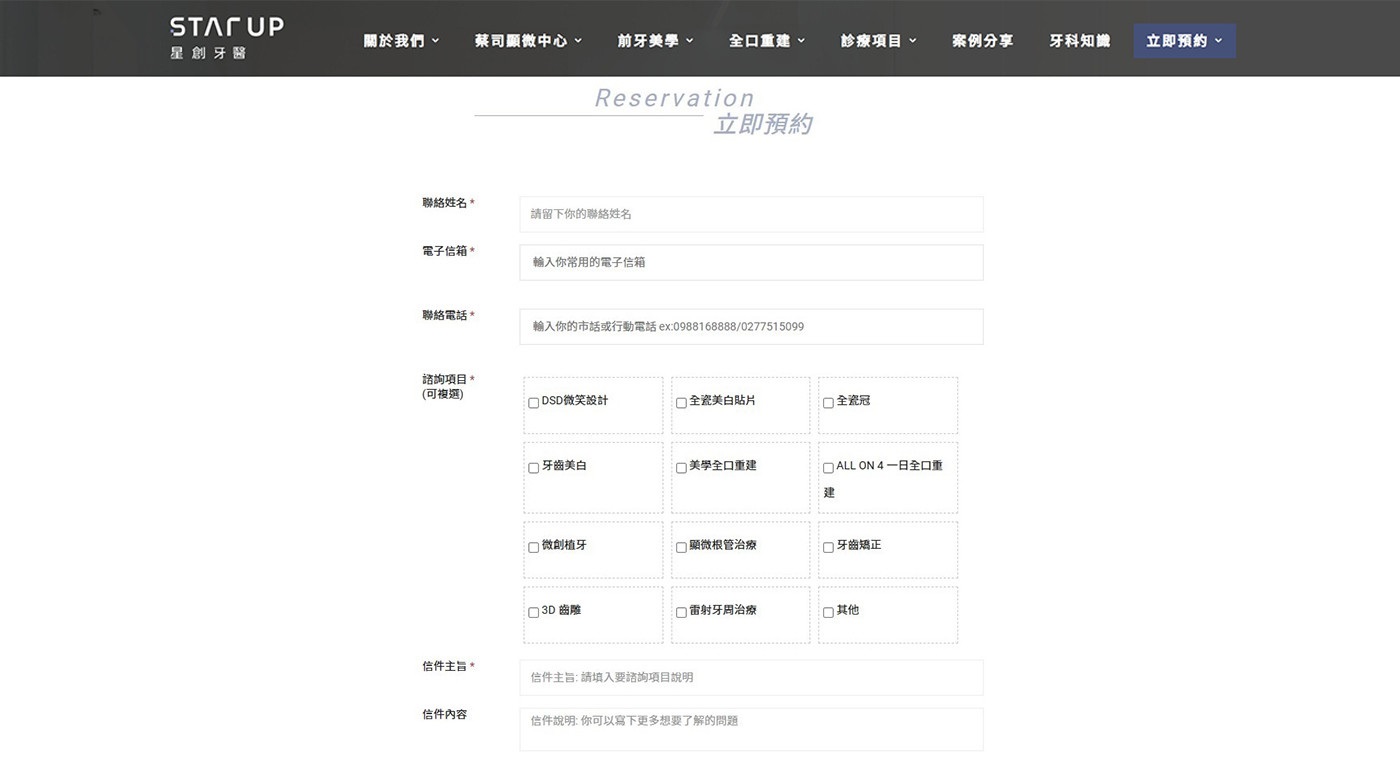Expand chevron next to 診療項目
This screenshot has width=1400, height=774.
913,41
